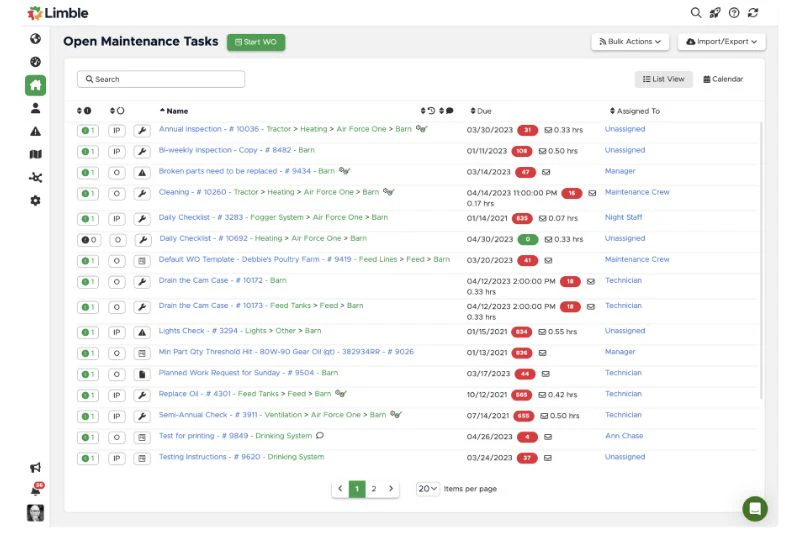Image resolution: width=800 pixels, height=533 pixels.
Task: Toggle open status on Daily Checklist # 10692
Action: (x=118, y=240)
